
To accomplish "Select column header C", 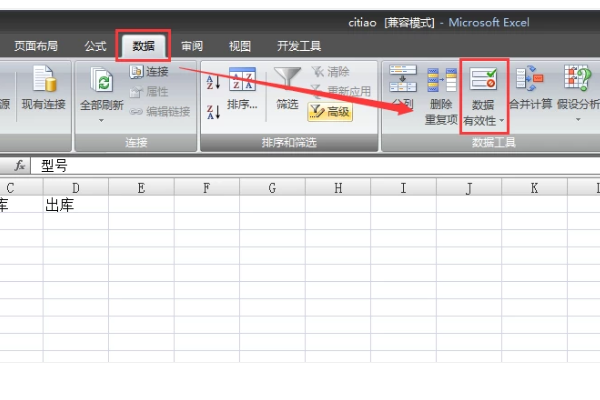I will 21,188.
